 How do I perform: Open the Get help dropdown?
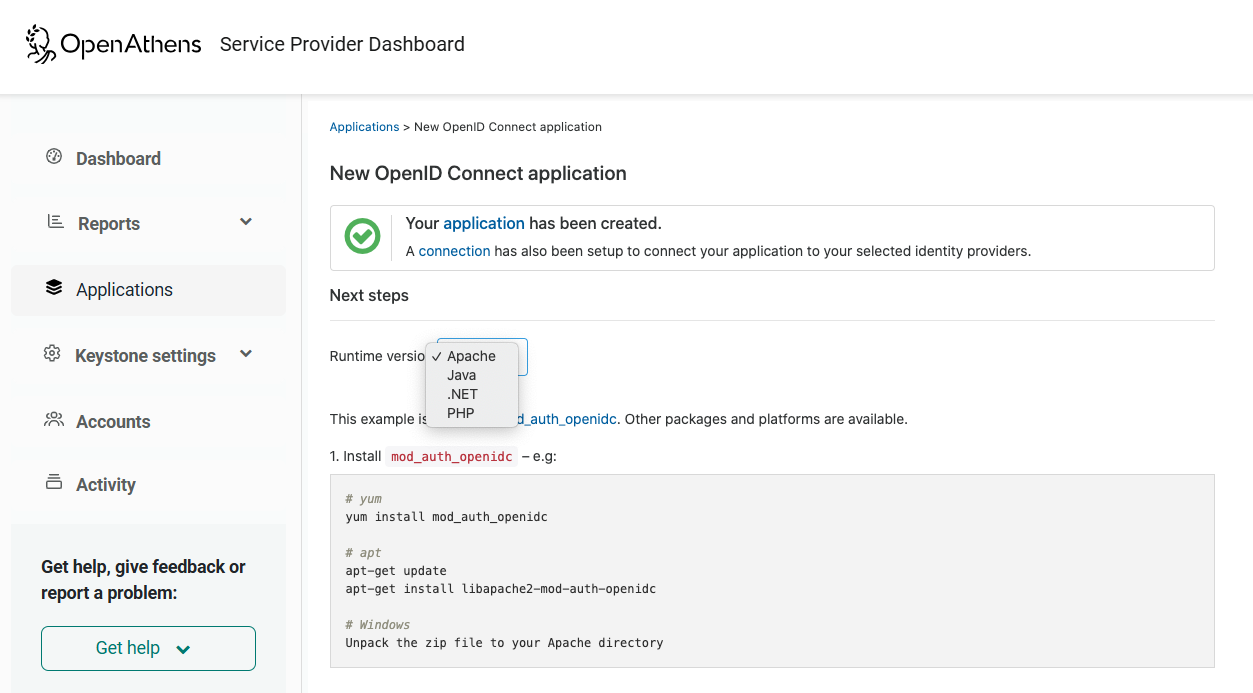pyautogui.click(x=148, y=648)
